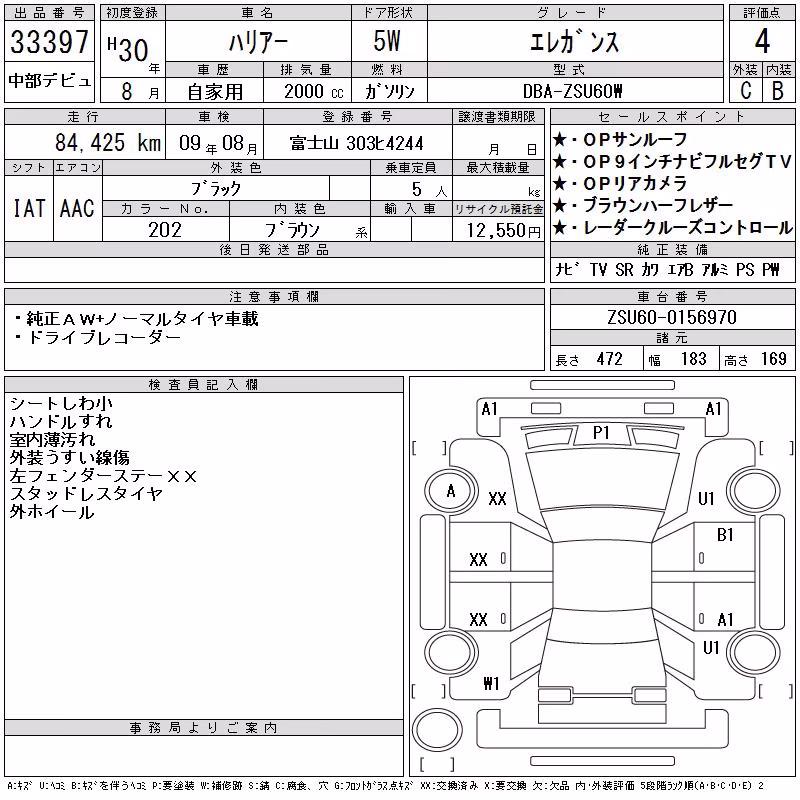Click the note 左フェンダーステーXX

click(x=103, y=476)
